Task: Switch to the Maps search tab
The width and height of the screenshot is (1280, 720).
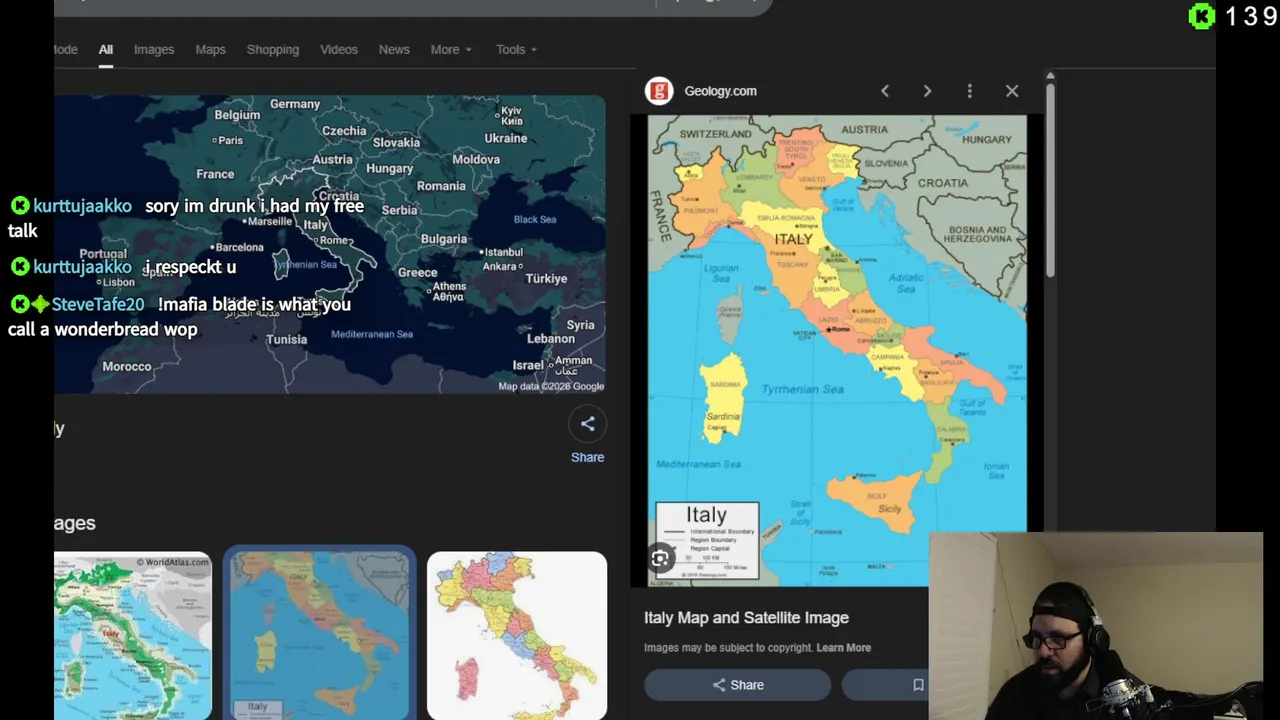Action: pyautogui.click(x=210, y=49)
